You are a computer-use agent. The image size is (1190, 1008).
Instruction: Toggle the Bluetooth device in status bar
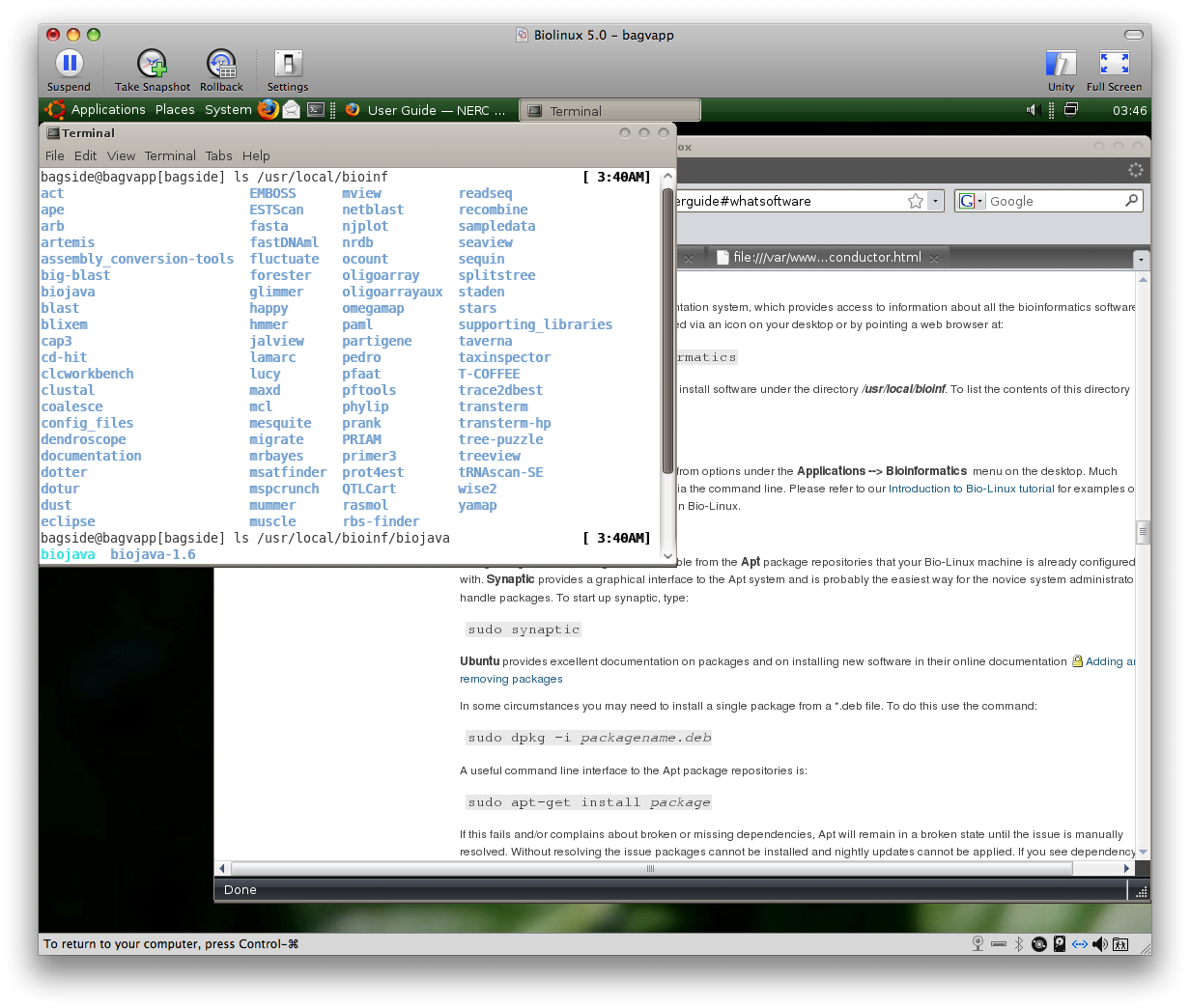[x=1018, y=944]
